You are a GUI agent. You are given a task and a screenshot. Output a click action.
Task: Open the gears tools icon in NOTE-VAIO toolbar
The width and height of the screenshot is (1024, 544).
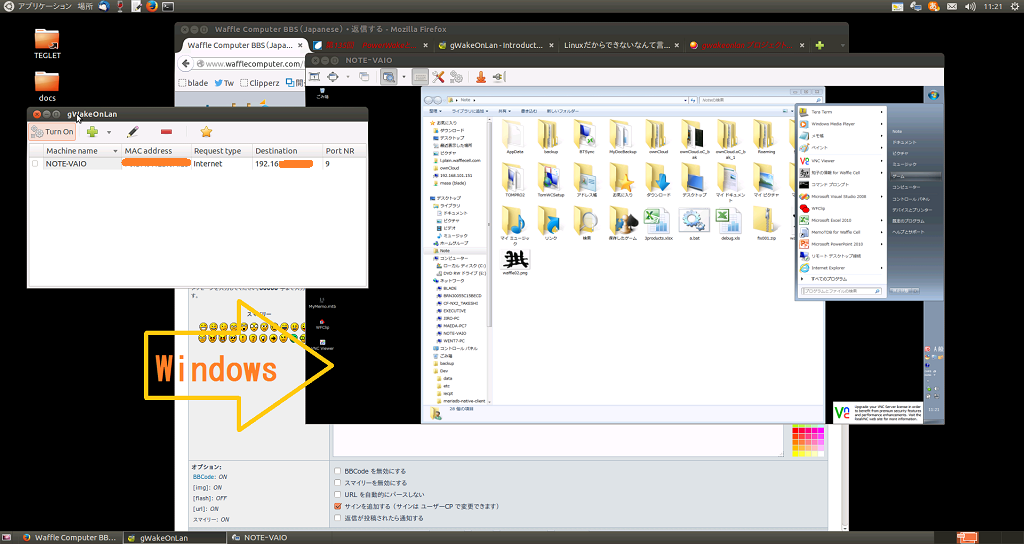pyautogui.click(x=456, y=77)
